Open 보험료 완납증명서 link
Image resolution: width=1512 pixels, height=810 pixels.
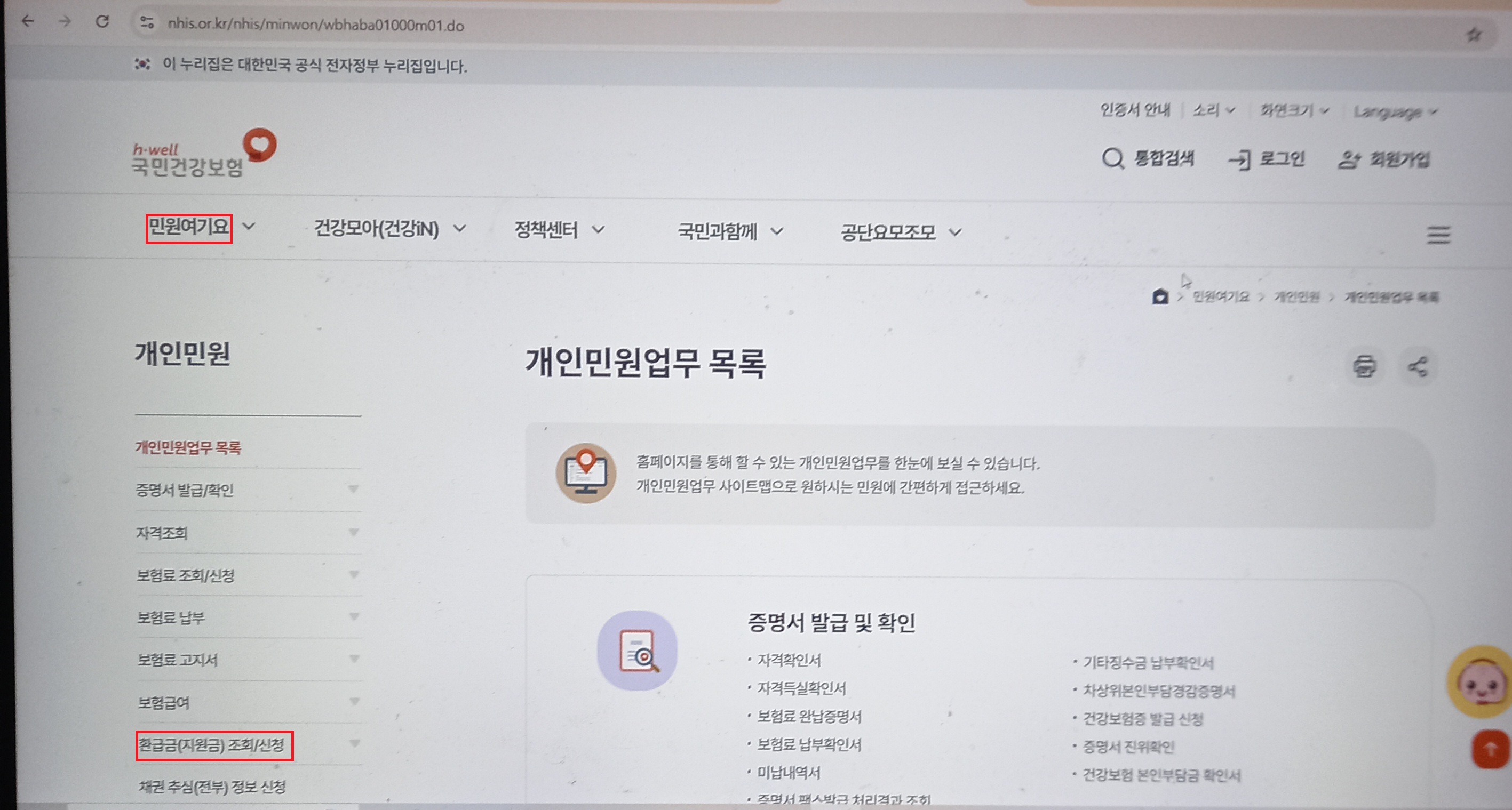coord(809,716)
